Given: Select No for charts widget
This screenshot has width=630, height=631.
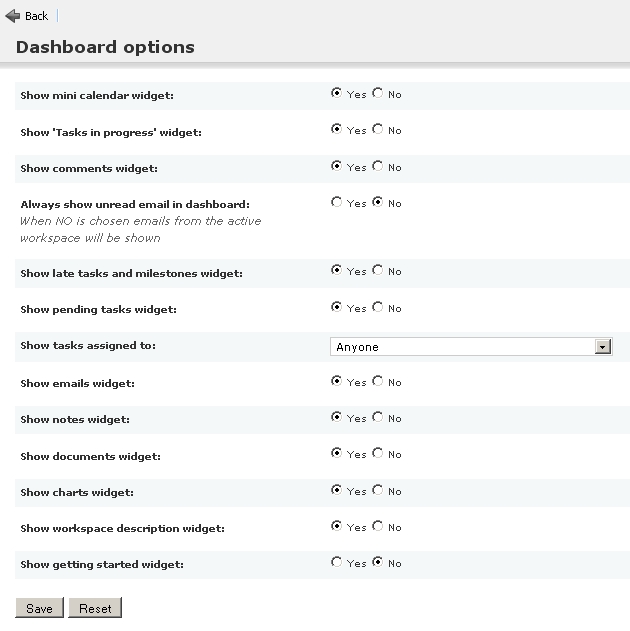Looking at the screenshot, I should click(x=377, y=490).
